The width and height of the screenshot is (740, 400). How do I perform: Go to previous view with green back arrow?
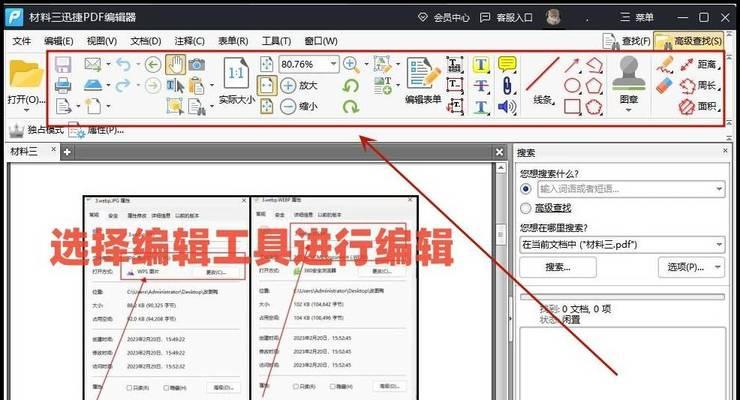(x=153, y=64)
